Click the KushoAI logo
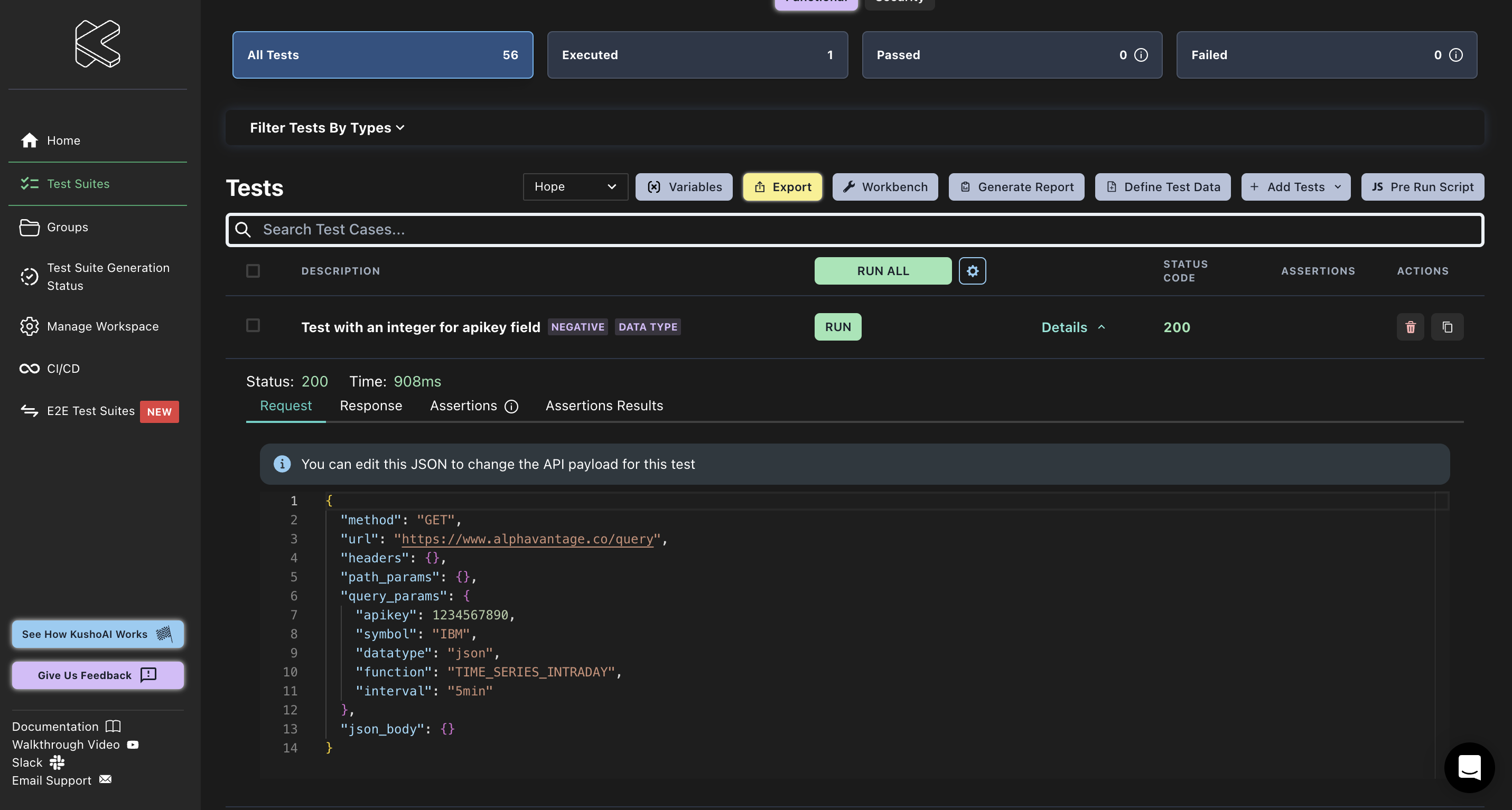Viewport: 1512px width, 810px height. [97, 44]
